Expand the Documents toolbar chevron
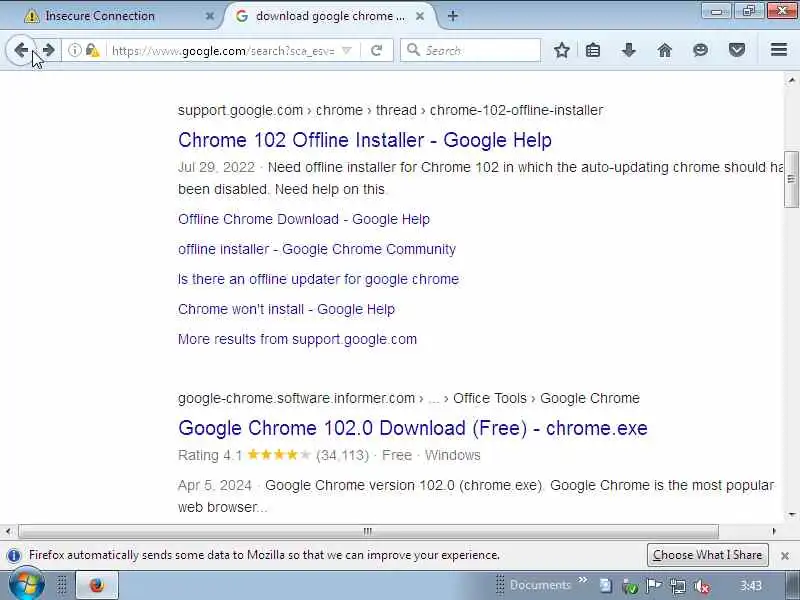The width and height of the screenshot is (800, 600). coord(583,580)
